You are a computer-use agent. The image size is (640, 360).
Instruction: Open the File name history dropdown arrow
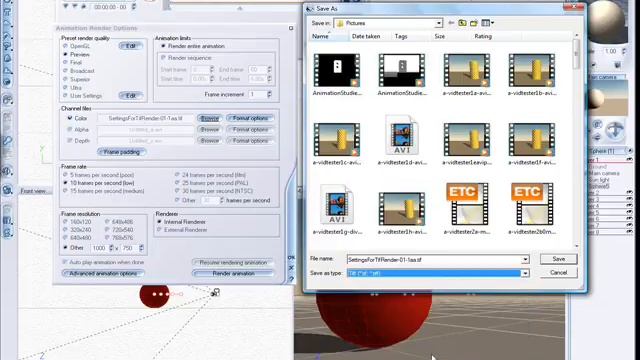tap(525, 260)
